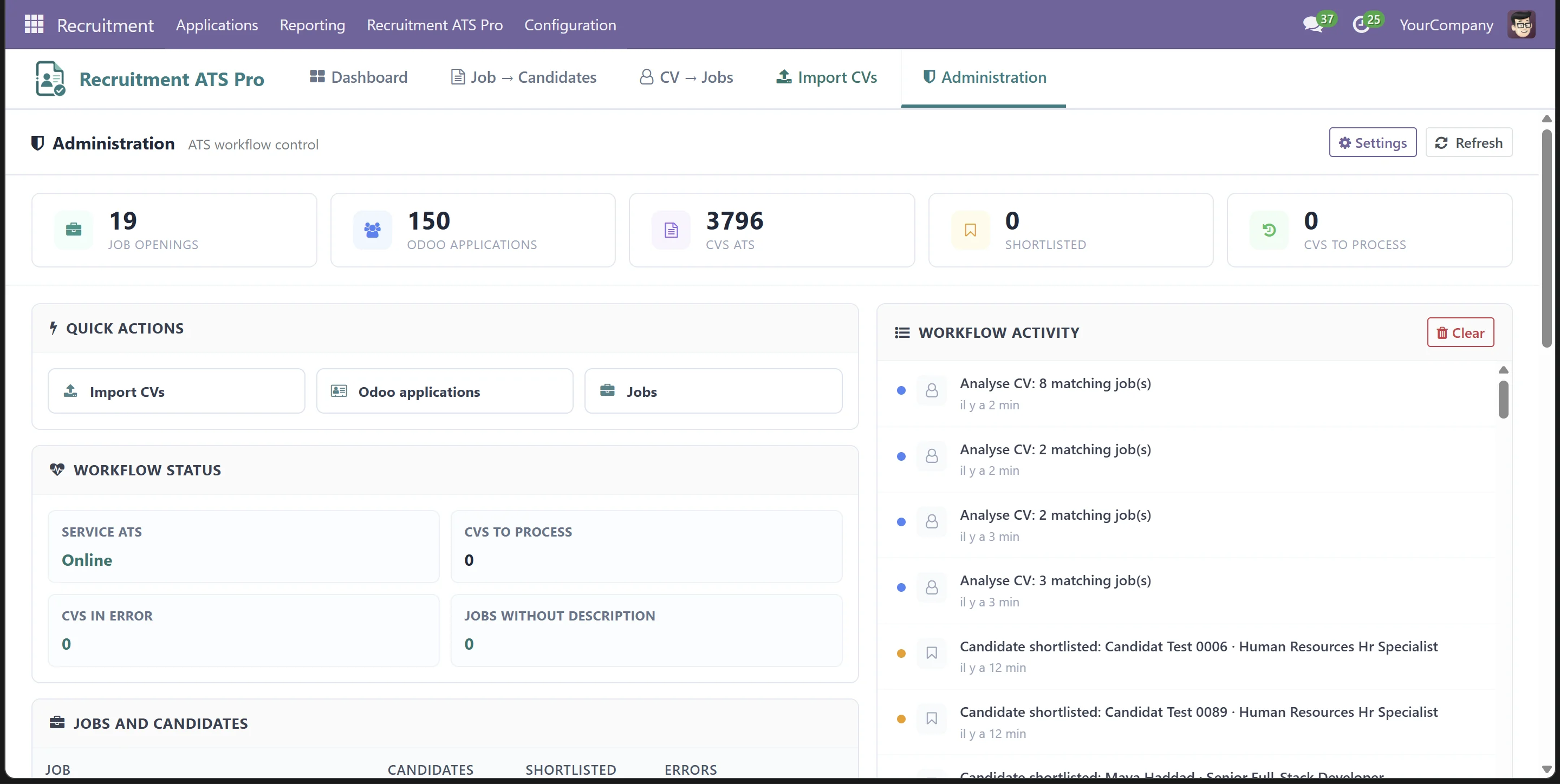1560x784 pixels.
Task: Click the heartbeat Workflow Status icon
Action: [57, 470]
